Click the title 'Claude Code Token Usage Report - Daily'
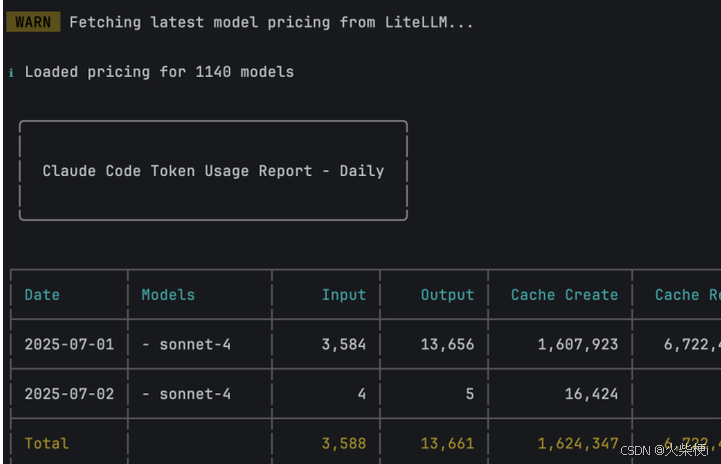Viewport: 721px width, 464px height. tap(213, 171)
